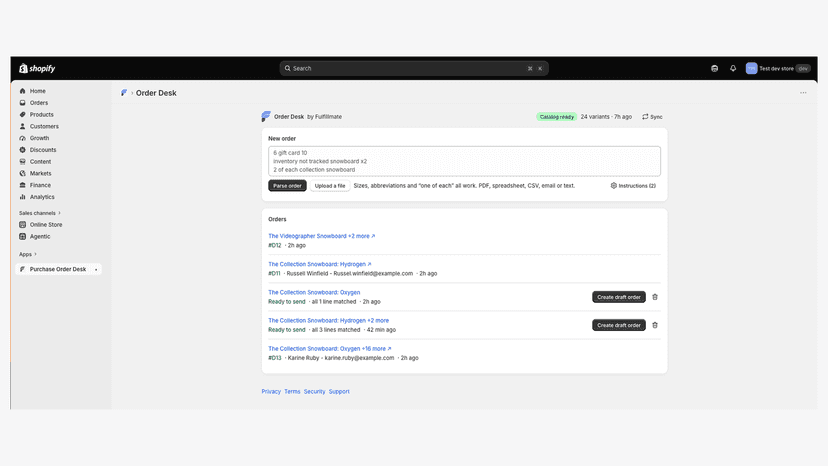
Task: Click the Content icon in sidebar
Action: click(22, 161)
